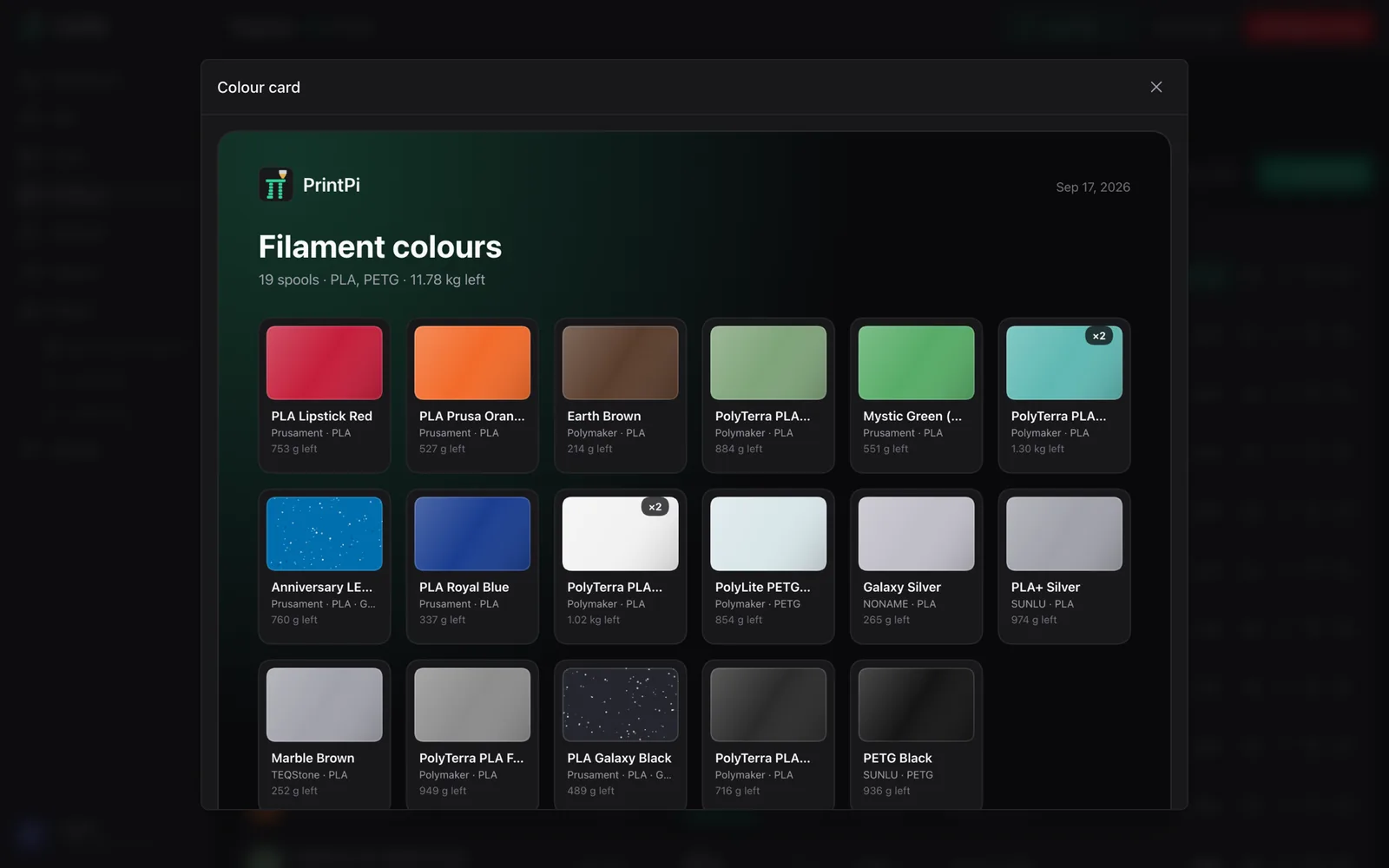Select the PLA Prusa Orange swatch
1389x868 pixels.
(472, 363)
